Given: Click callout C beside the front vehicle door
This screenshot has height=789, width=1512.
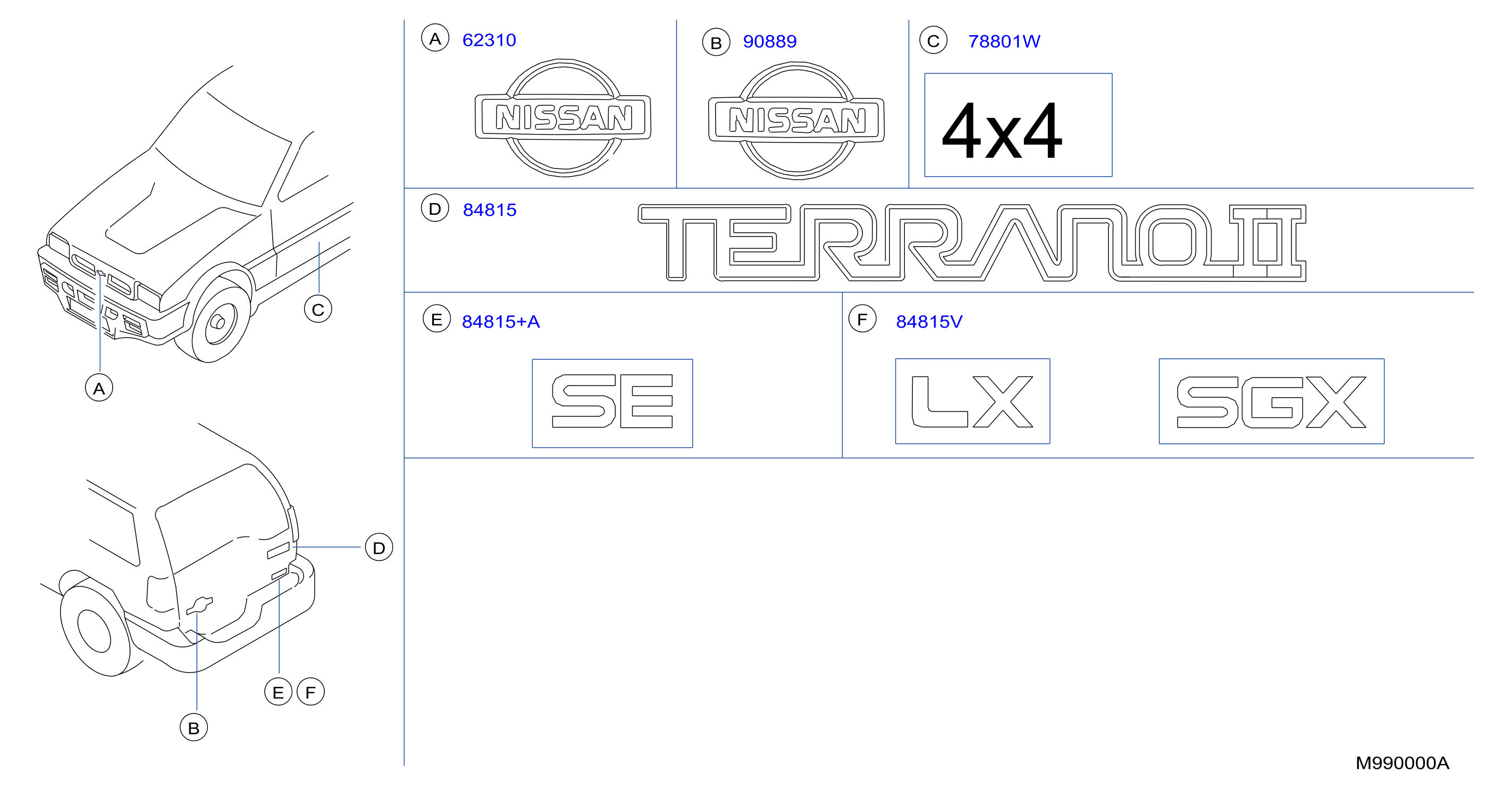Looking at the screenshot, I should [x=318, y=309].
